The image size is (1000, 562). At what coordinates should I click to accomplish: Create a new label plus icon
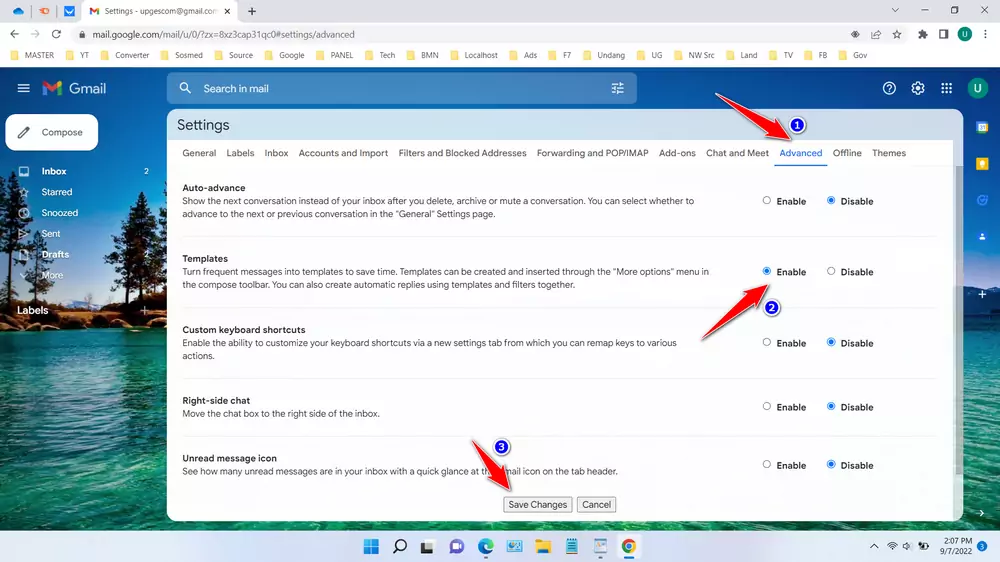[145, 311]
